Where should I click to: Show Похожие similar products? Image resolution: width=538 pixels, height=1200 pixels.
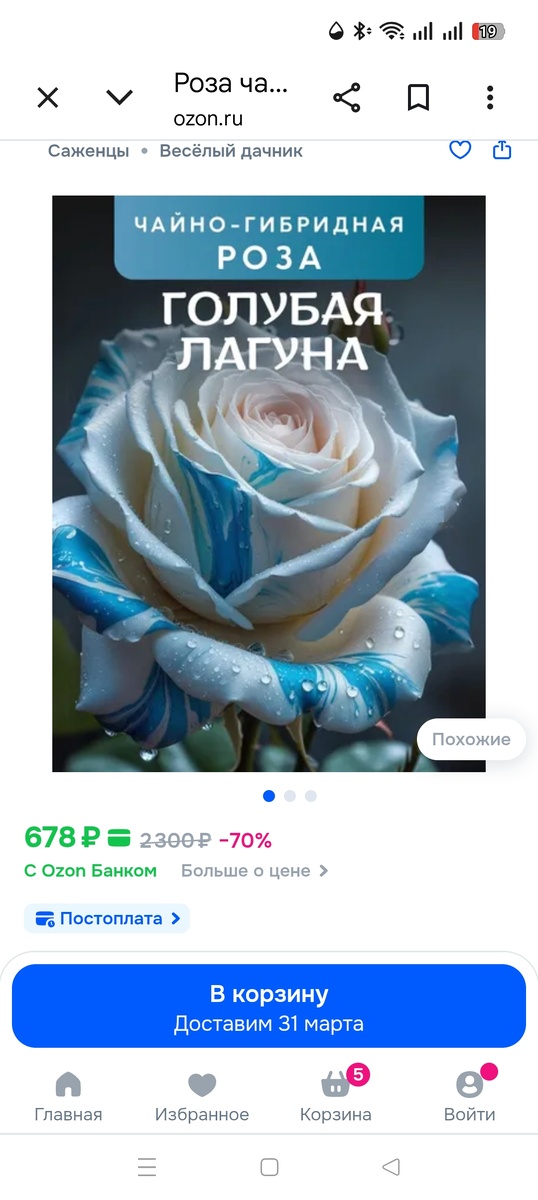(x=471, y=740)
